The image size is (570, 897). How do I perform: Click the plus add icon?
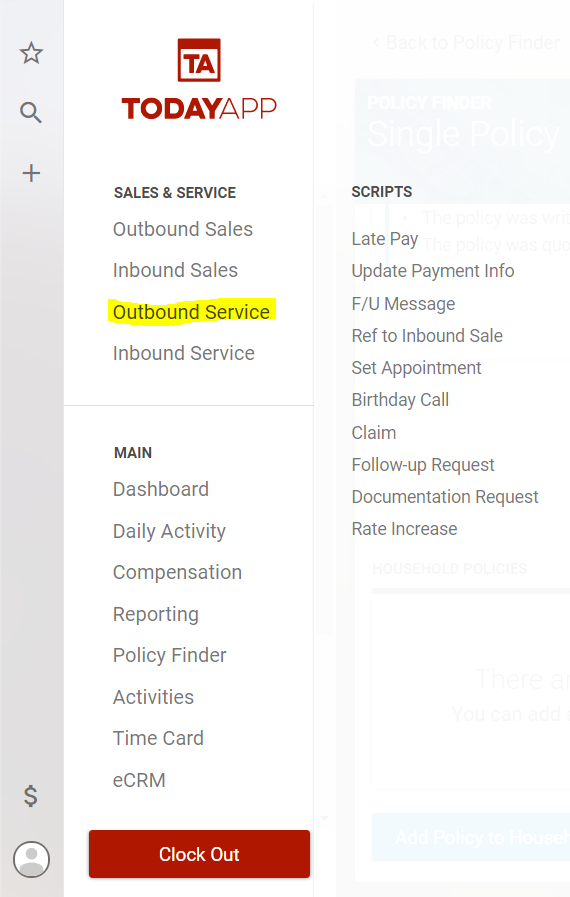[31, 173]
